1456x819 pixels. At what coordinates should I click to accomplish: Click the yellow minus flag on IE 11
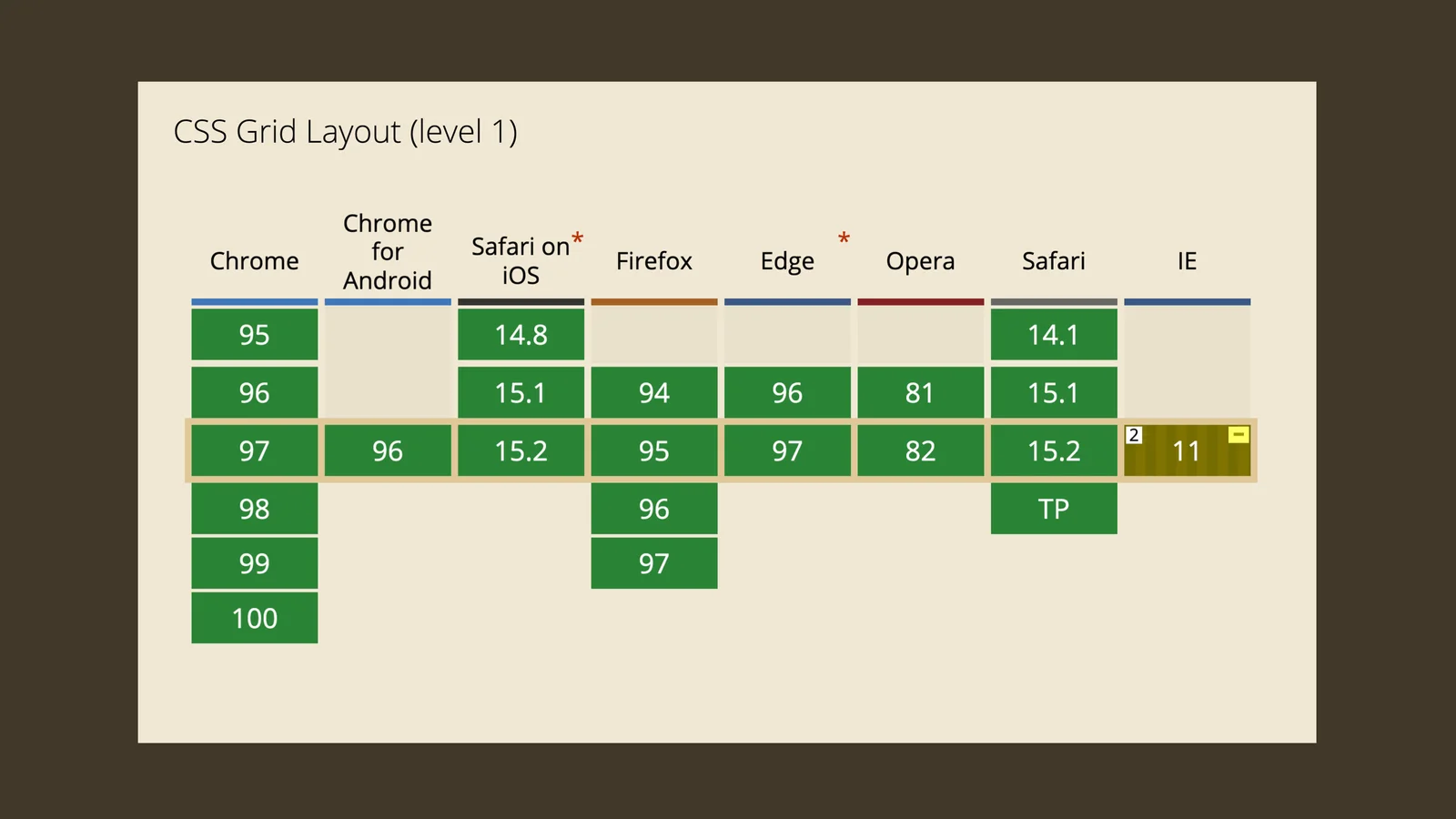1239,435
